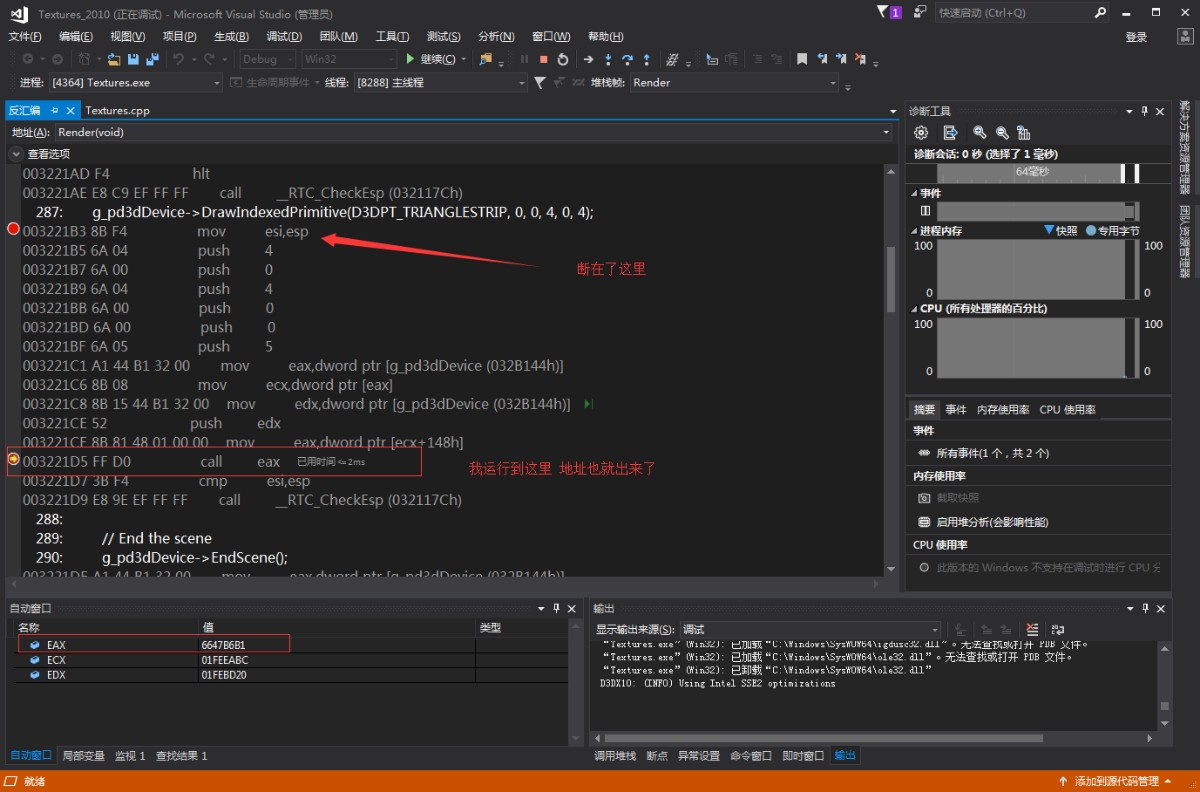
Task: Open the 堆栈帧 Render stack frame dropdown
Action: pyautogui.click(x=834, y=83)
